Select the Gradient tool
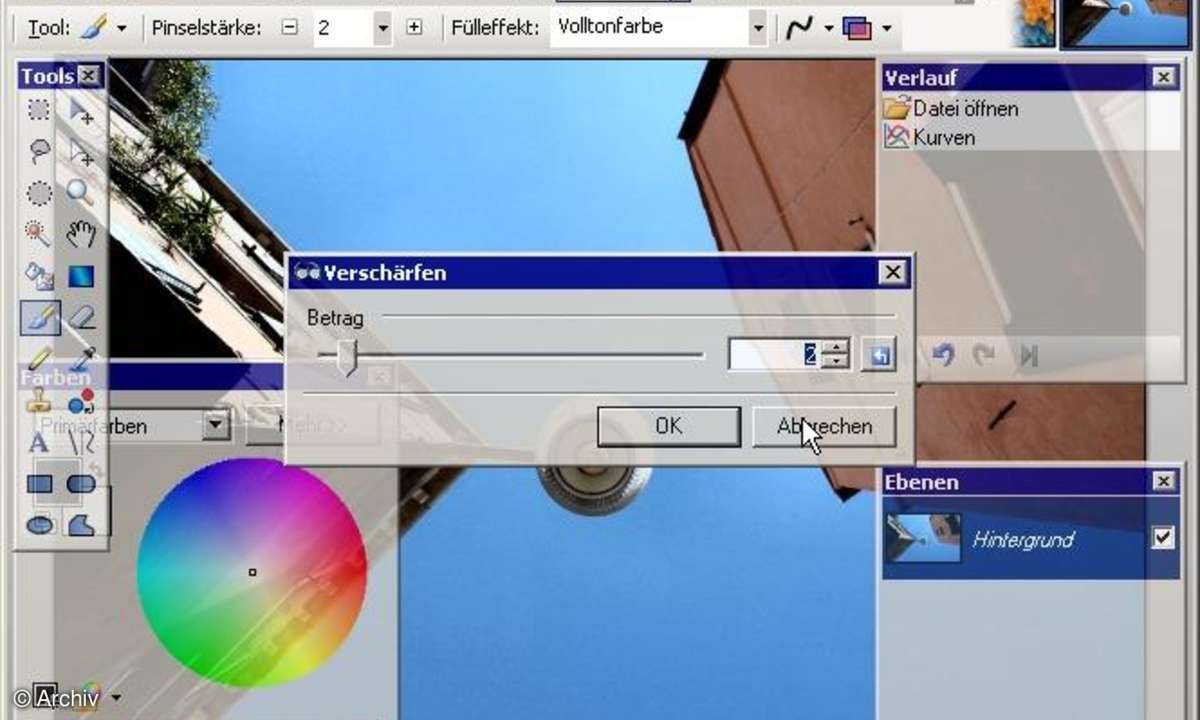 pyautogui.click(x=81, y=276)
